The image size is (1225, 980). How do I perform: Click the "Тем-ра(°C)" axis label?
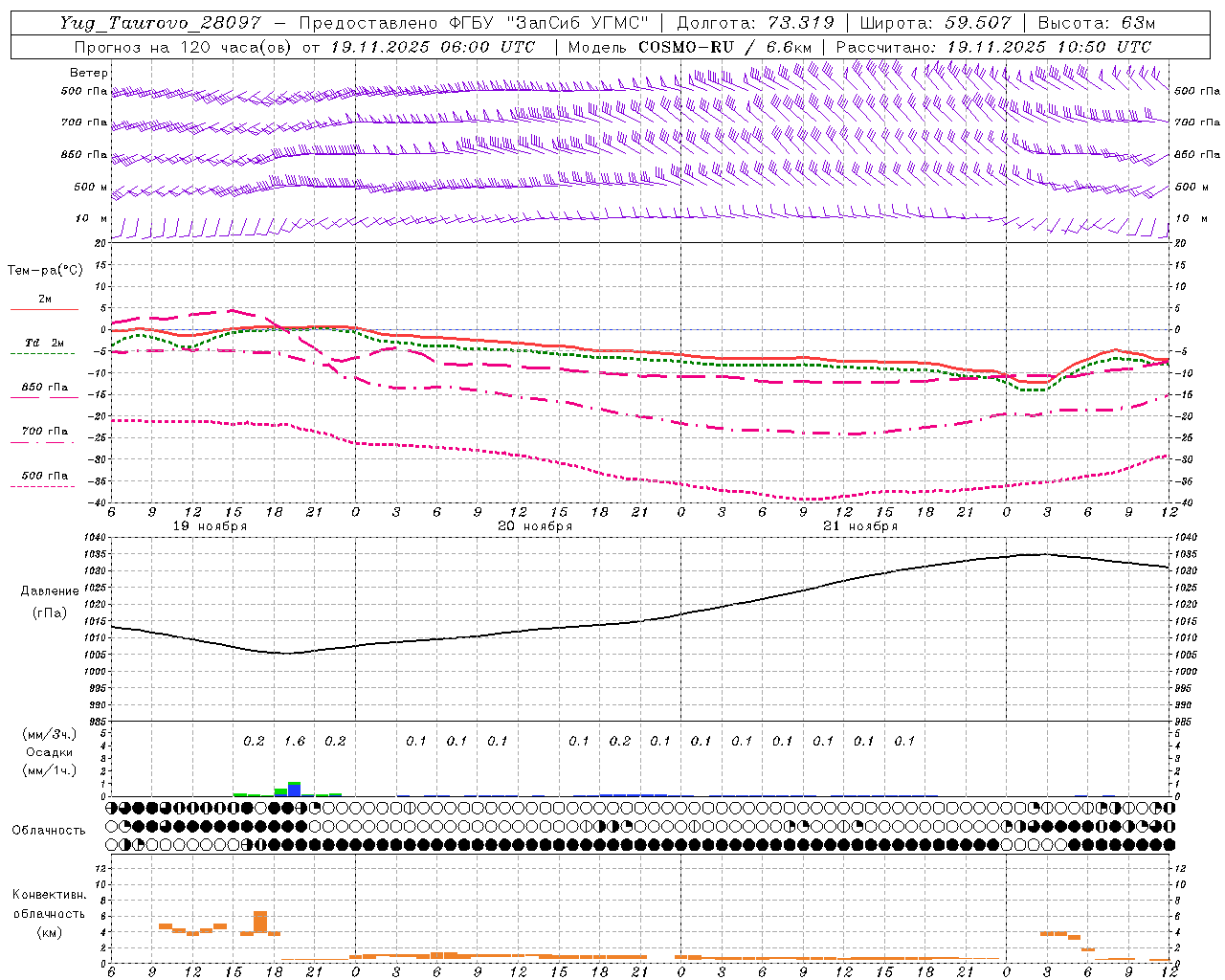pyautogui.click(x=45, y=271)
